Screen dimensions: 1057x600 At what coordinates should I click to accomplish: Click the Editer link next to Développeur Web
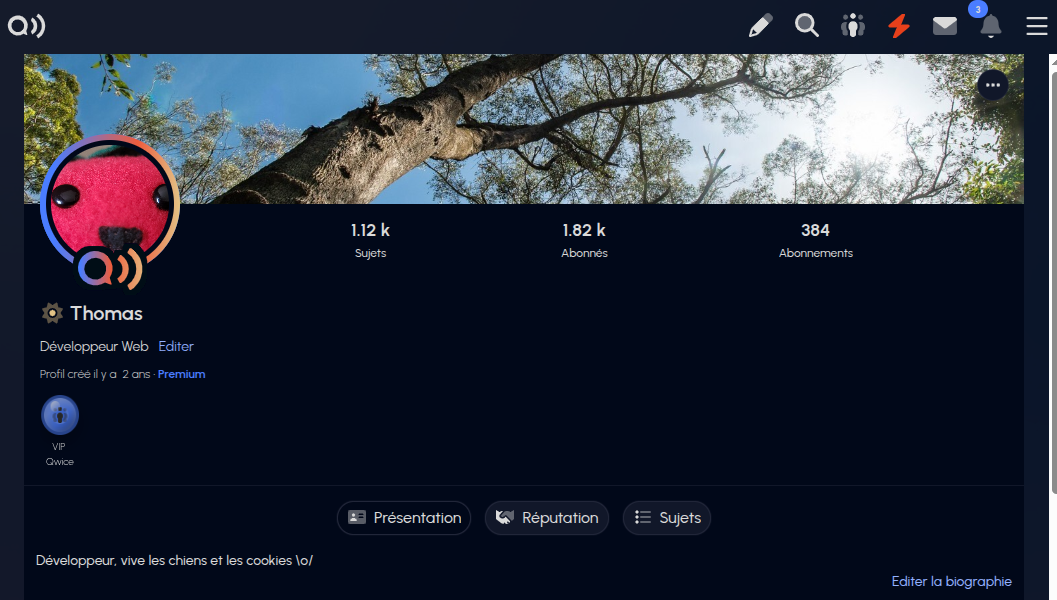point(176,346)
